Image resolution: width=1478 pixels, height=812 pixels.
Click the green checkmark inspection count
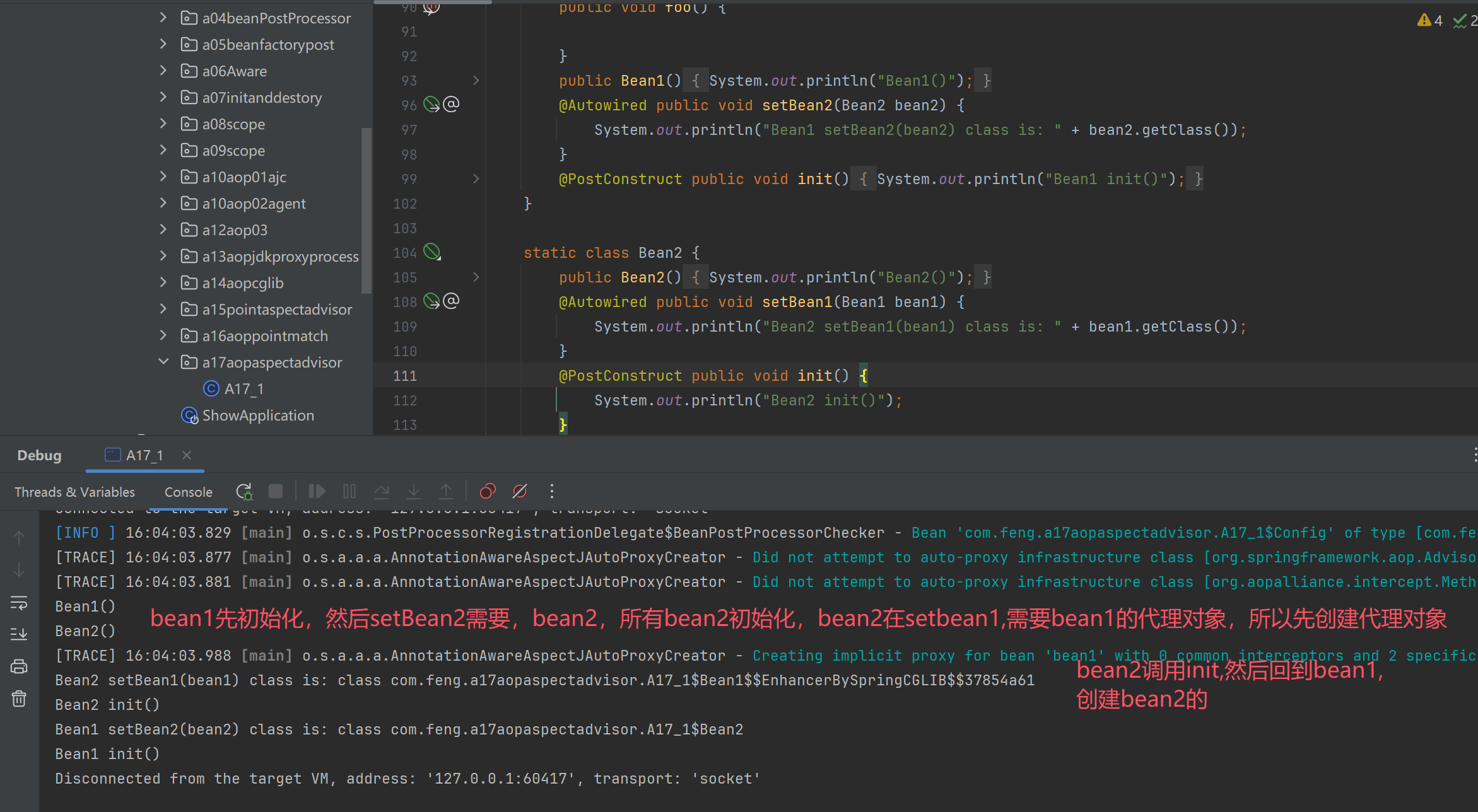coord(1465,21)
